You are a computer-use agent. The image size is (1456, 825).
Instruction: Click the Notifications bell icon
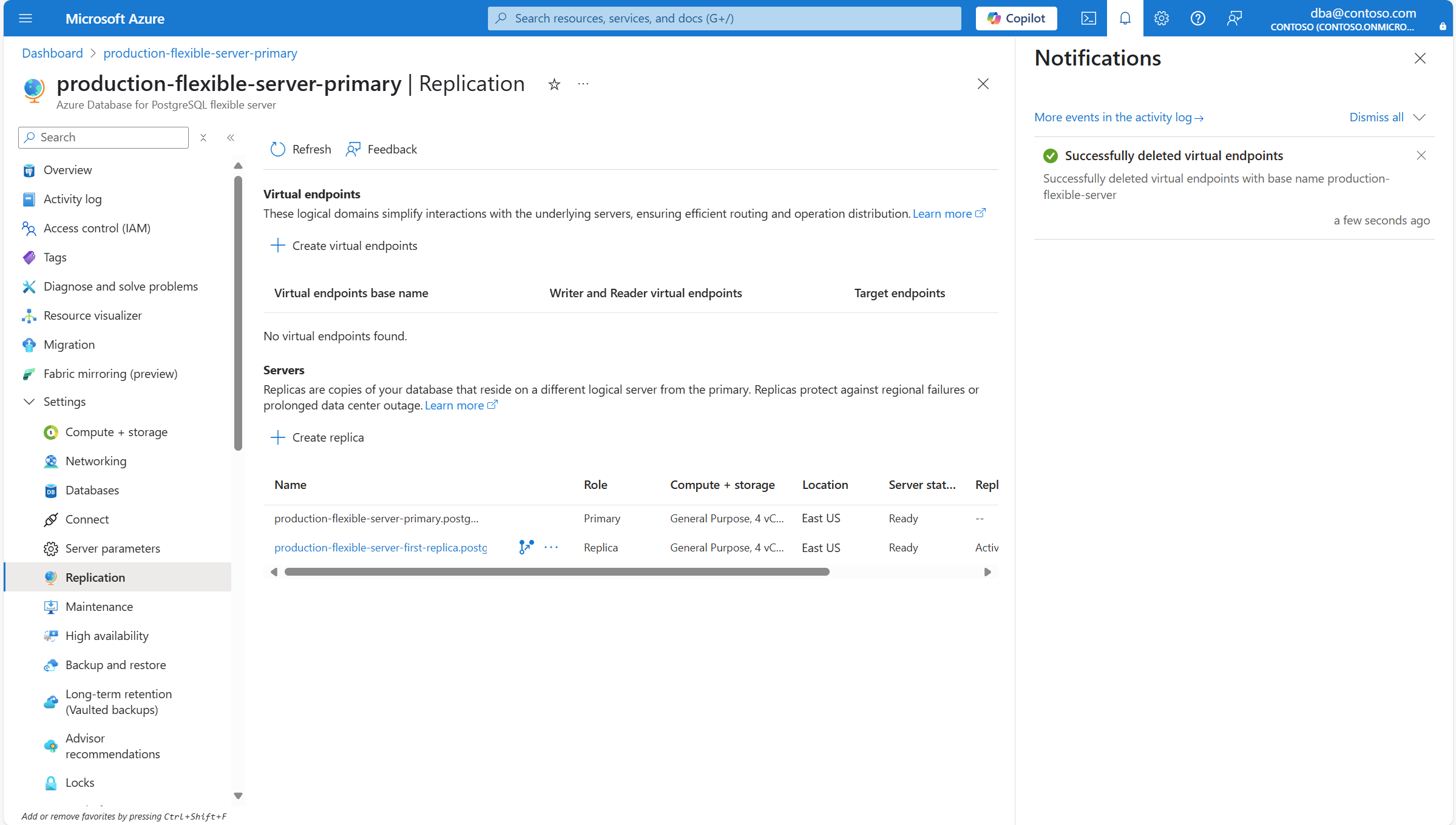(x=1125, y=18)
